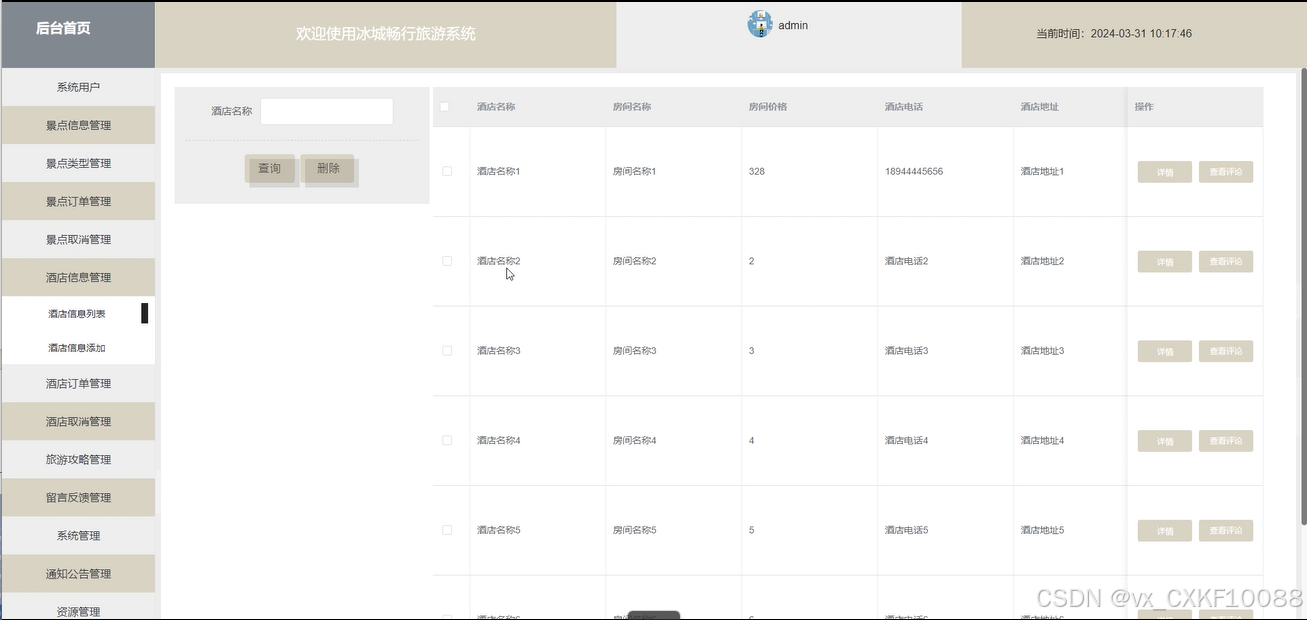
Task: Collapse 酒店信息管理 menu
Action: [x=78, y=277]
